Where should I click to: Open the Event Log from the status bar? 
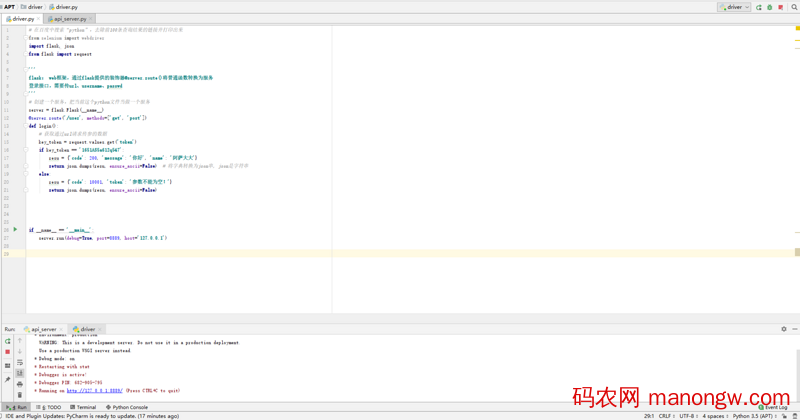(776, 407)
